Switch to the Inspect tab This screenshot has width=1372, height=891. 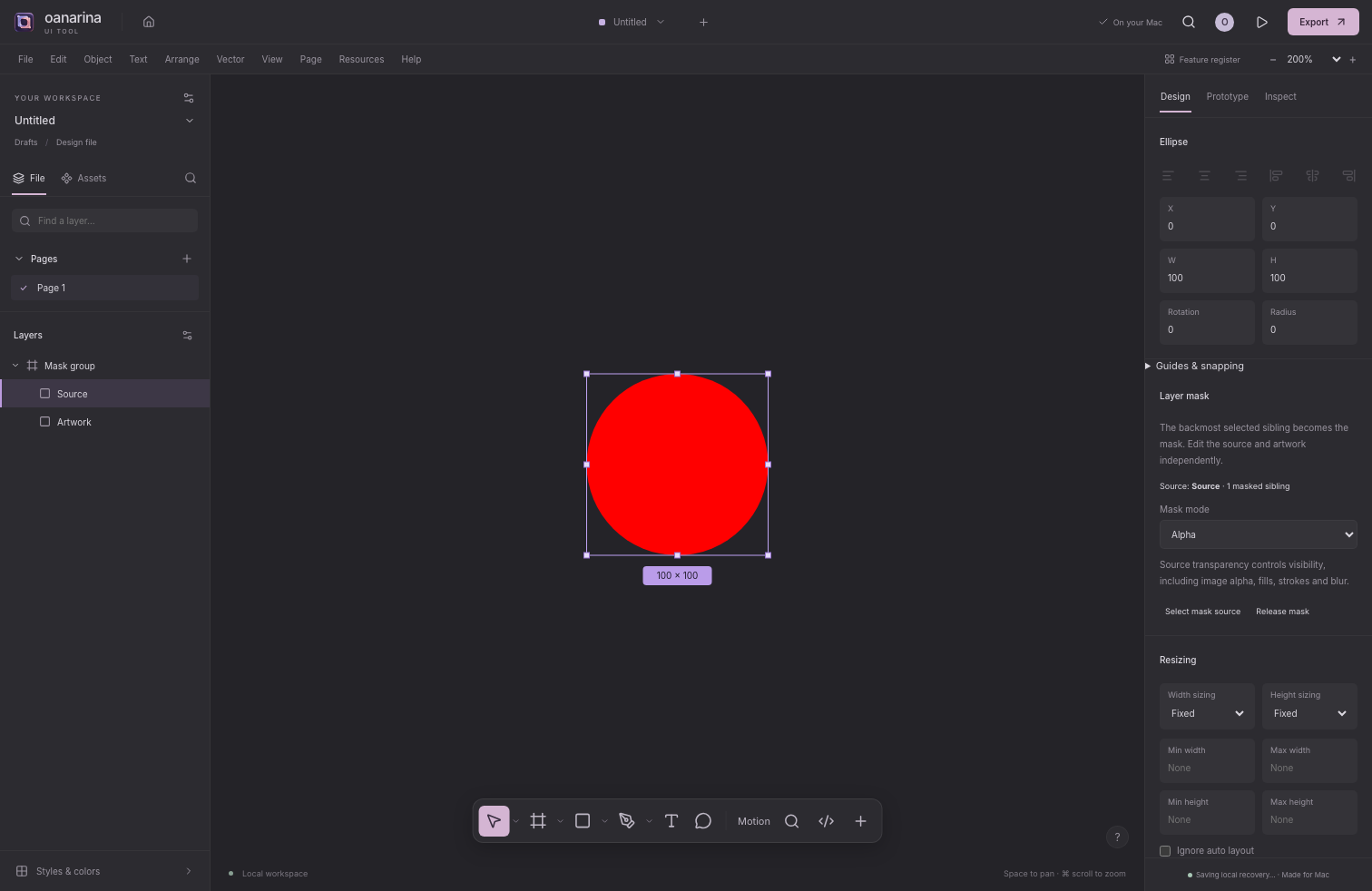coord(1280,96)
